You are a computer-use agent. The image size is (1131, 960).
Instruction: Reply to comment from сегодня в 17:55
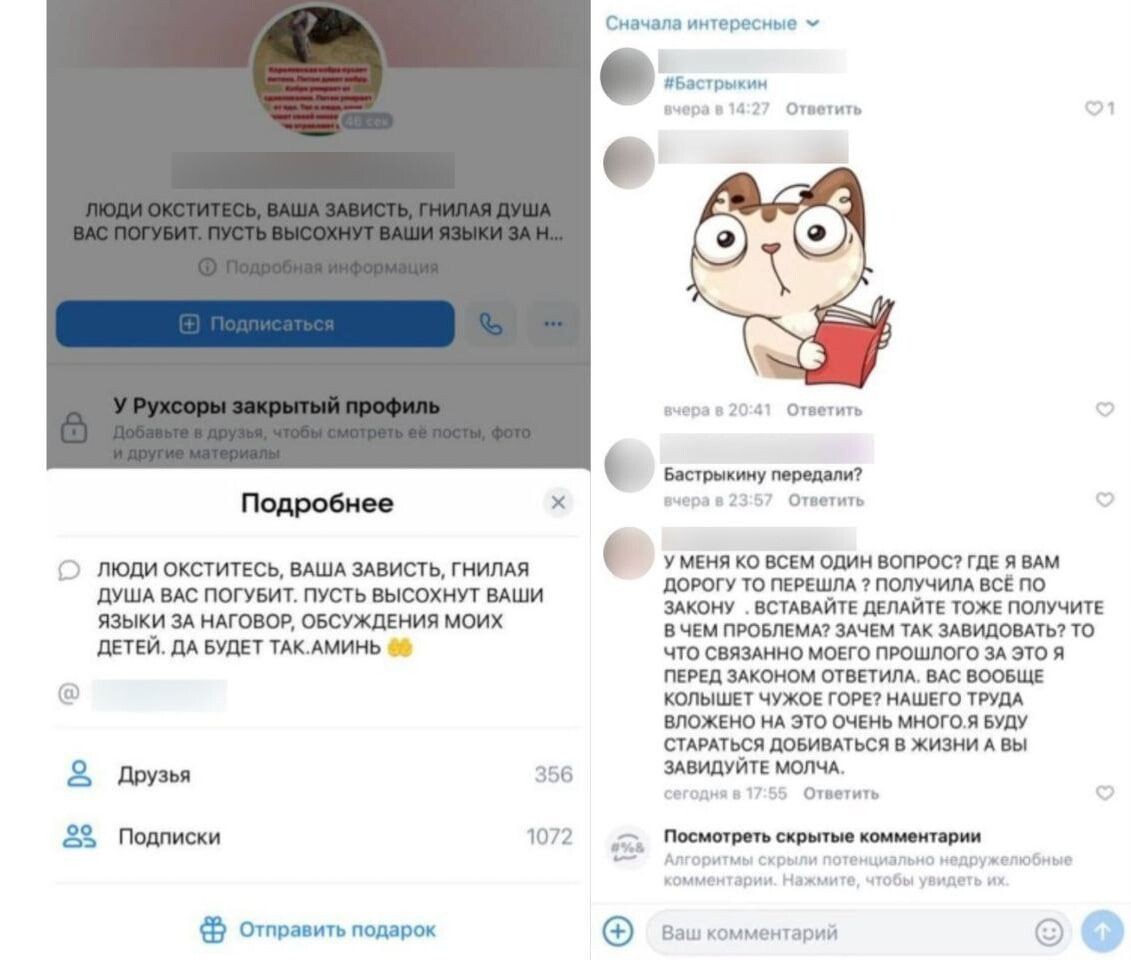click(x=841, y=793)
